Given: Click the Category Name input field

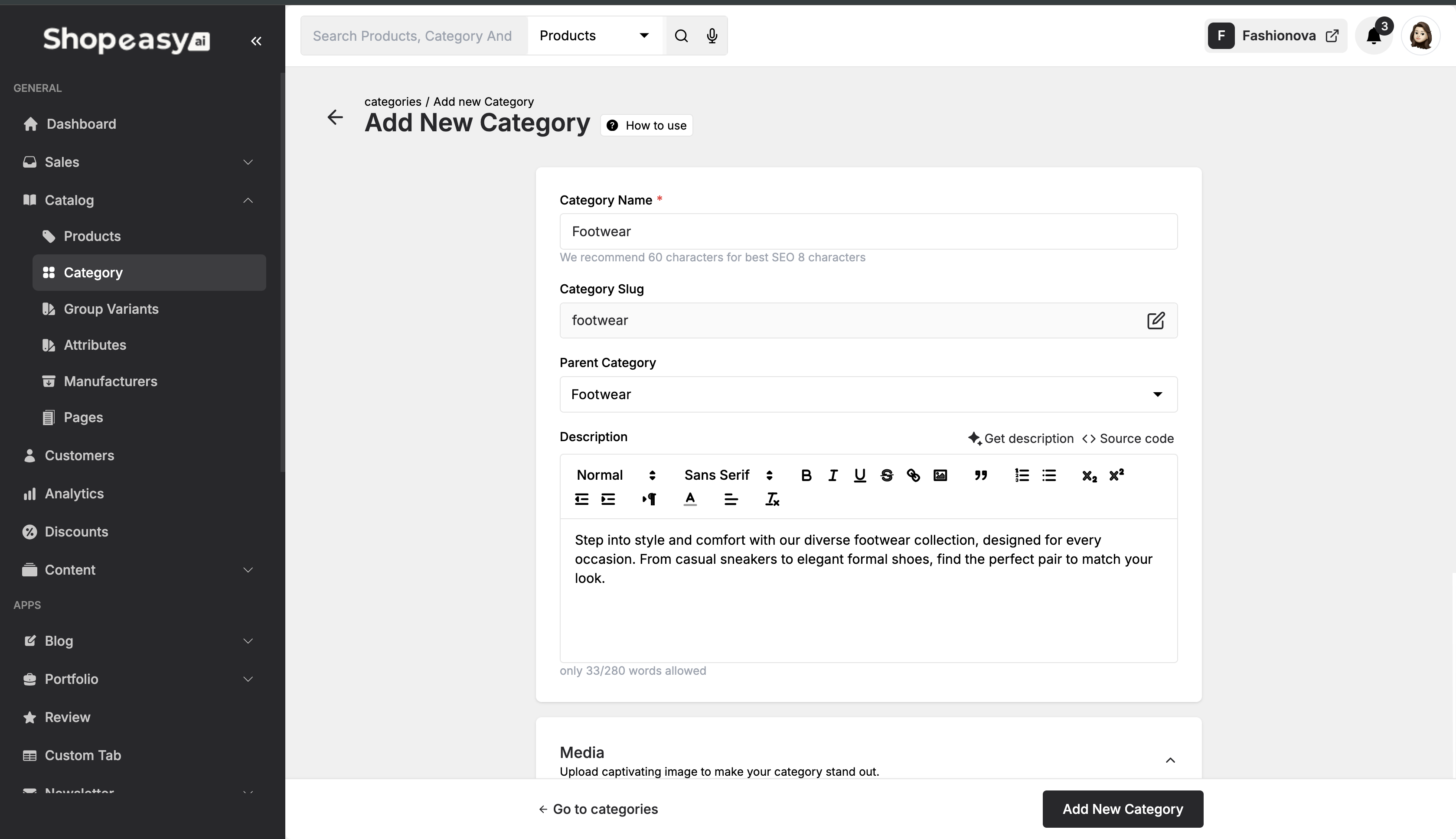Looking at the screenshot, I should coord(868,232).
